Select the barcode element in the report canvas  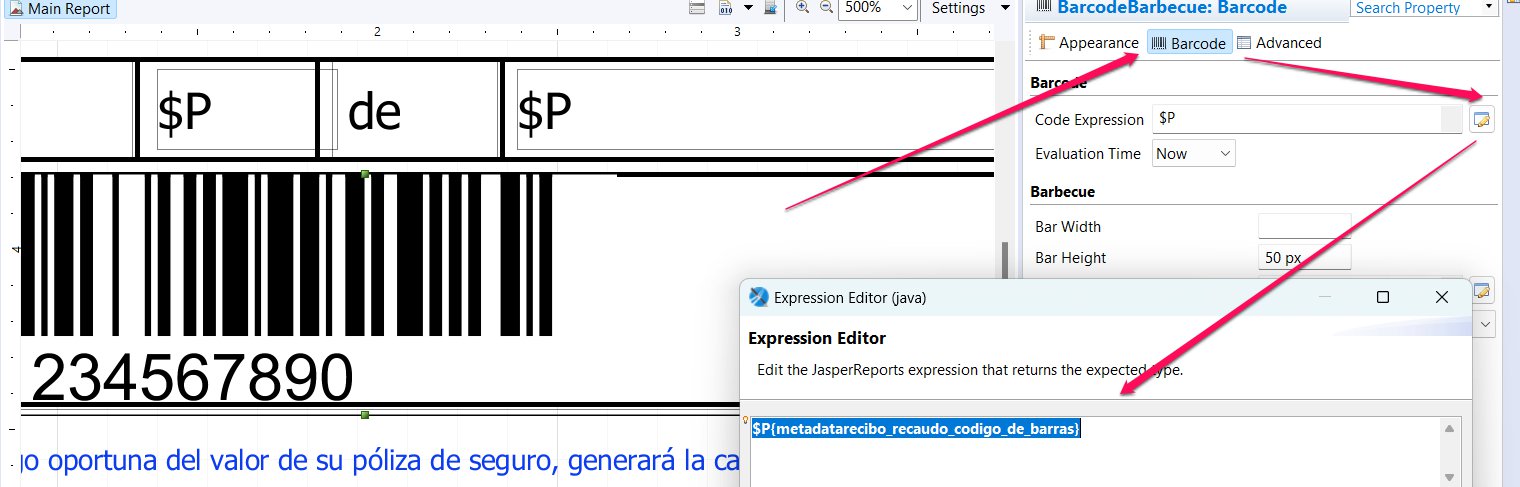tap(290, 255)
